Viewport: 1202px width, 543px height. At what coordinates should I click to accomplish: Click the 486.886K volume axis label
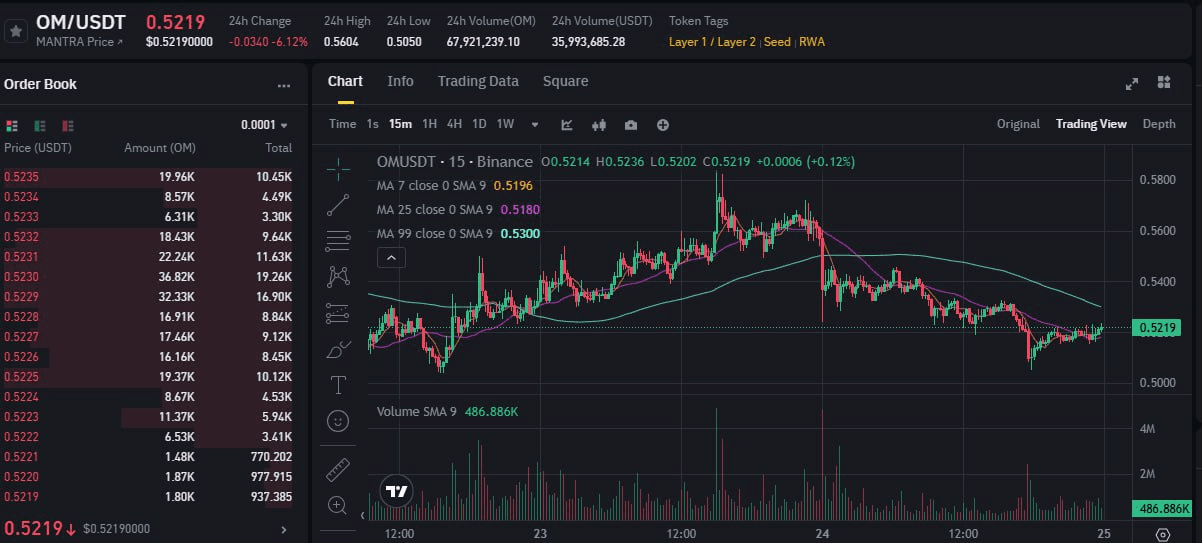1162,508
